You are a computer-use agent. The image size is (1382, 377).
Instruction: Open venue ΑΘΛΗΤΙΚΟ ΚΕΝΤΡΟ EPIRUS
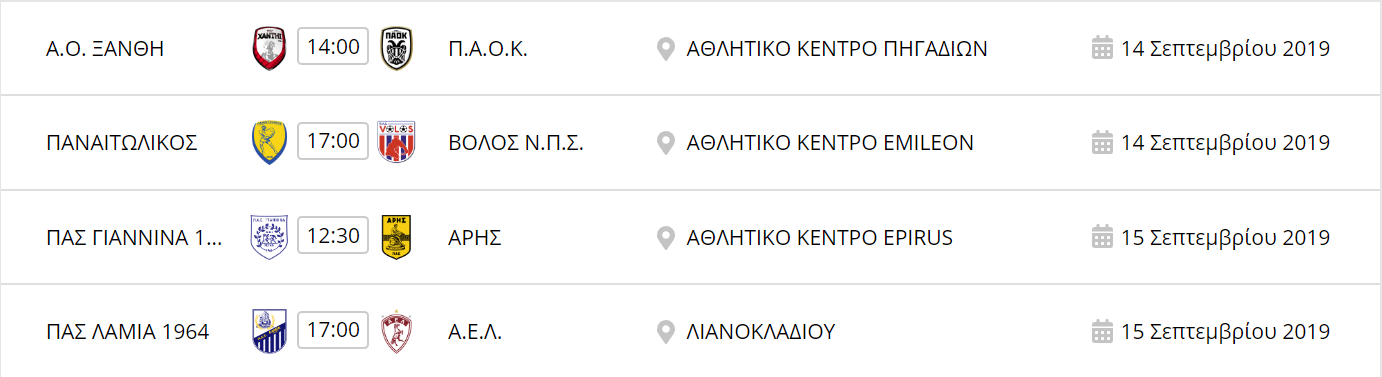(820, 238)
